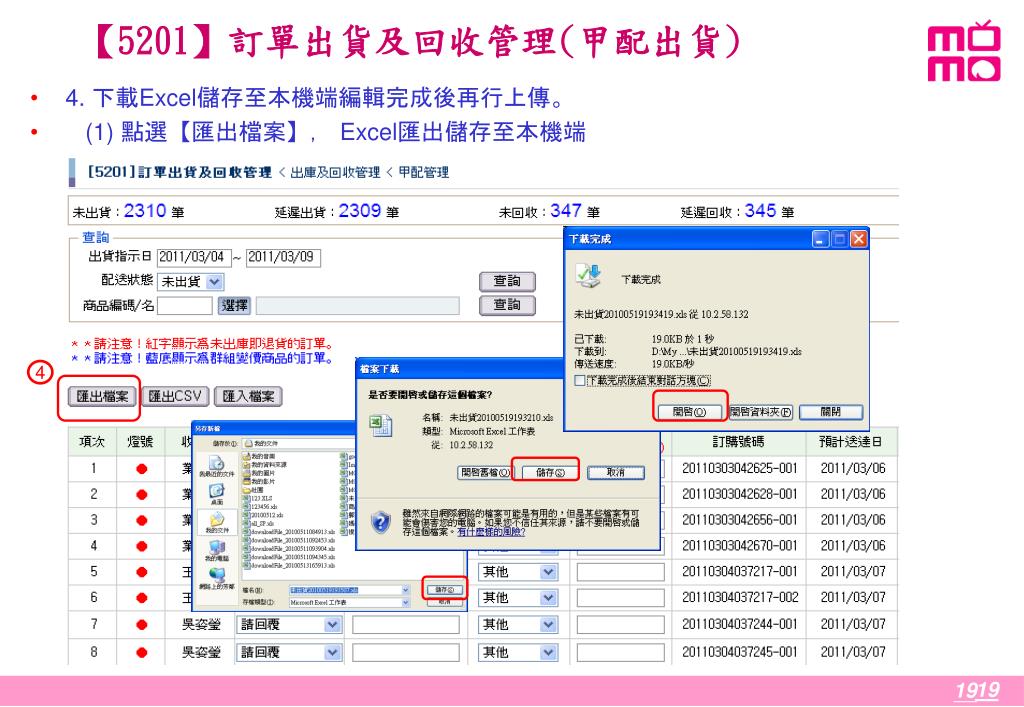Click 儲存 button in Save As dialog
The width and height of the screenshot is (1024, 707).
[445, 589]
